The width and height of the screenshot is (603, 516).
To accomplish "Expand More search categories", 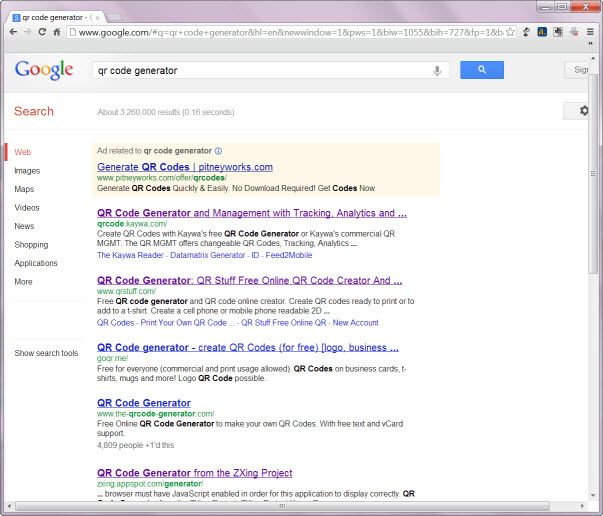I will pyautogui.click(x=23, y=281).
